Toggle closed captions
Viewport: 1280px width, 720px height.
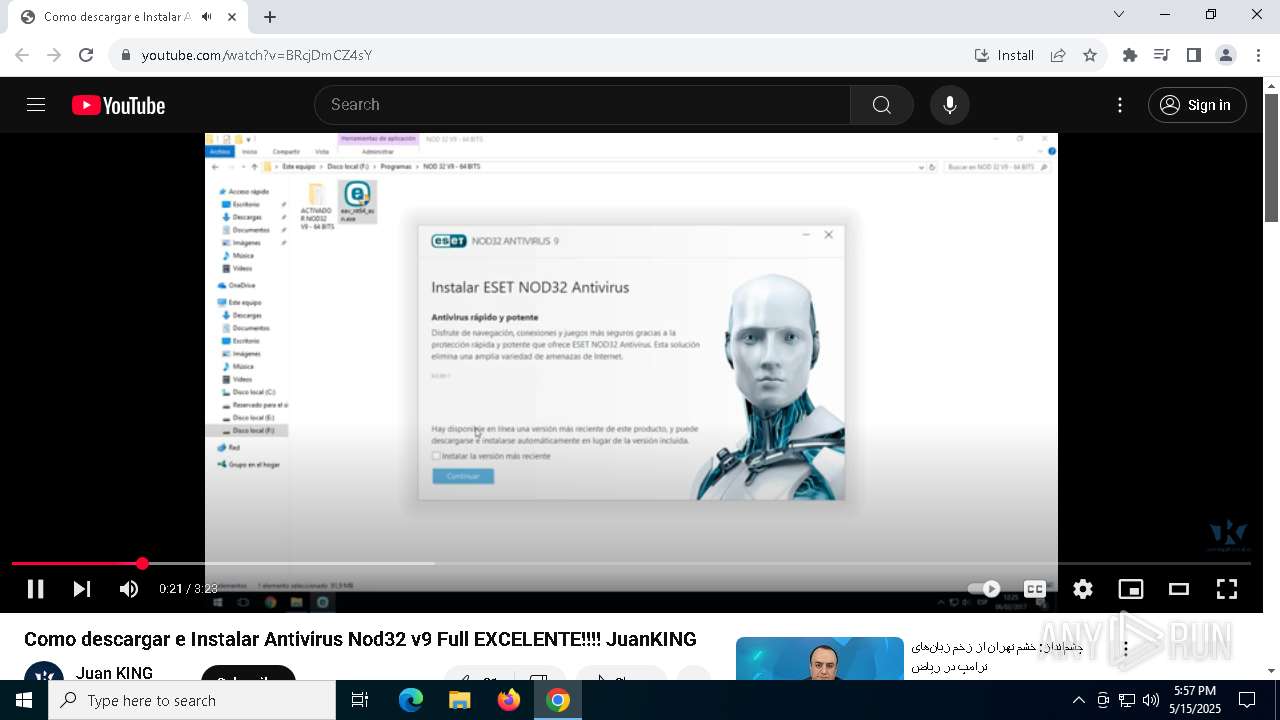(x=1035, y=589)
